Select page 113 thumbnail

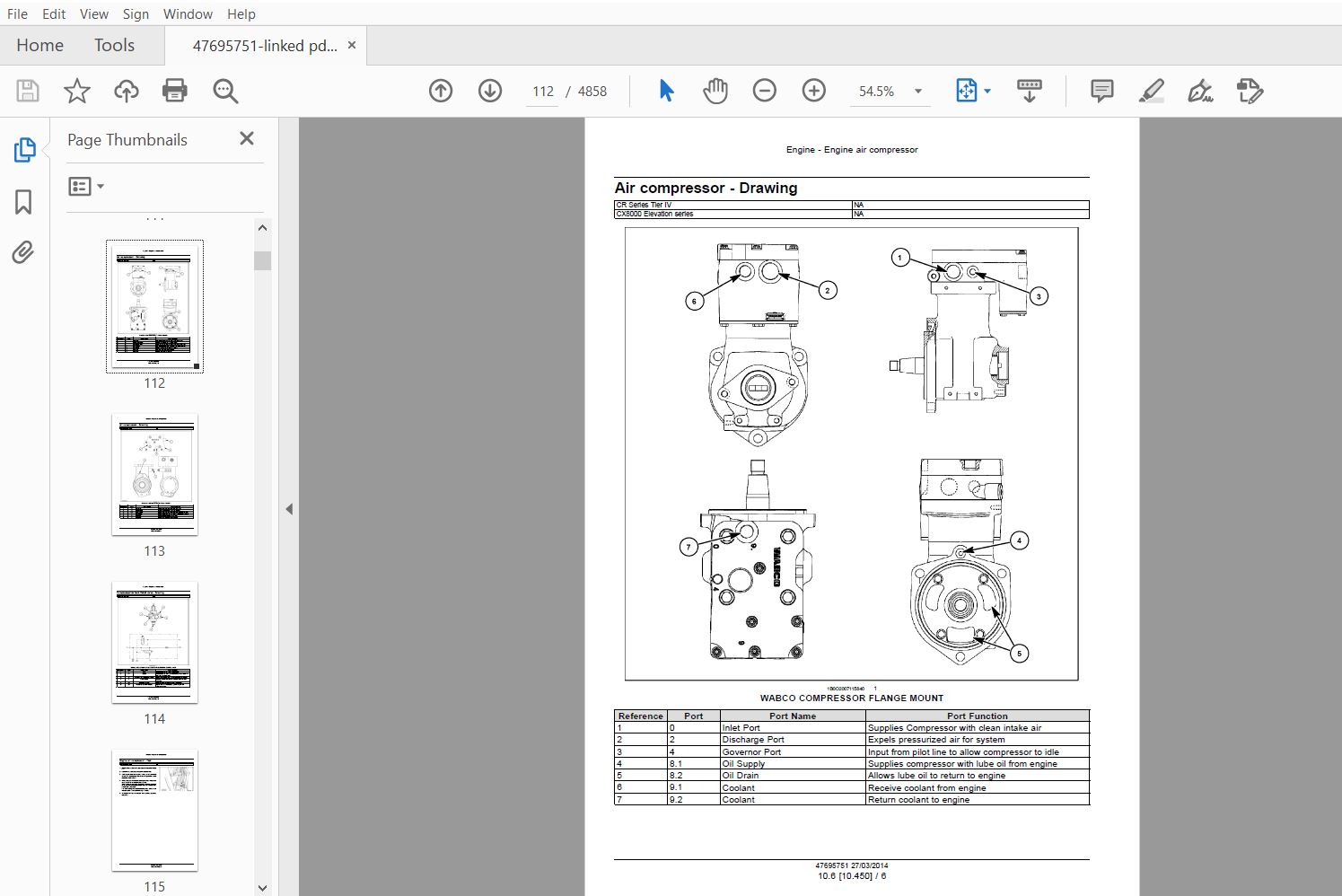(154, 474)
